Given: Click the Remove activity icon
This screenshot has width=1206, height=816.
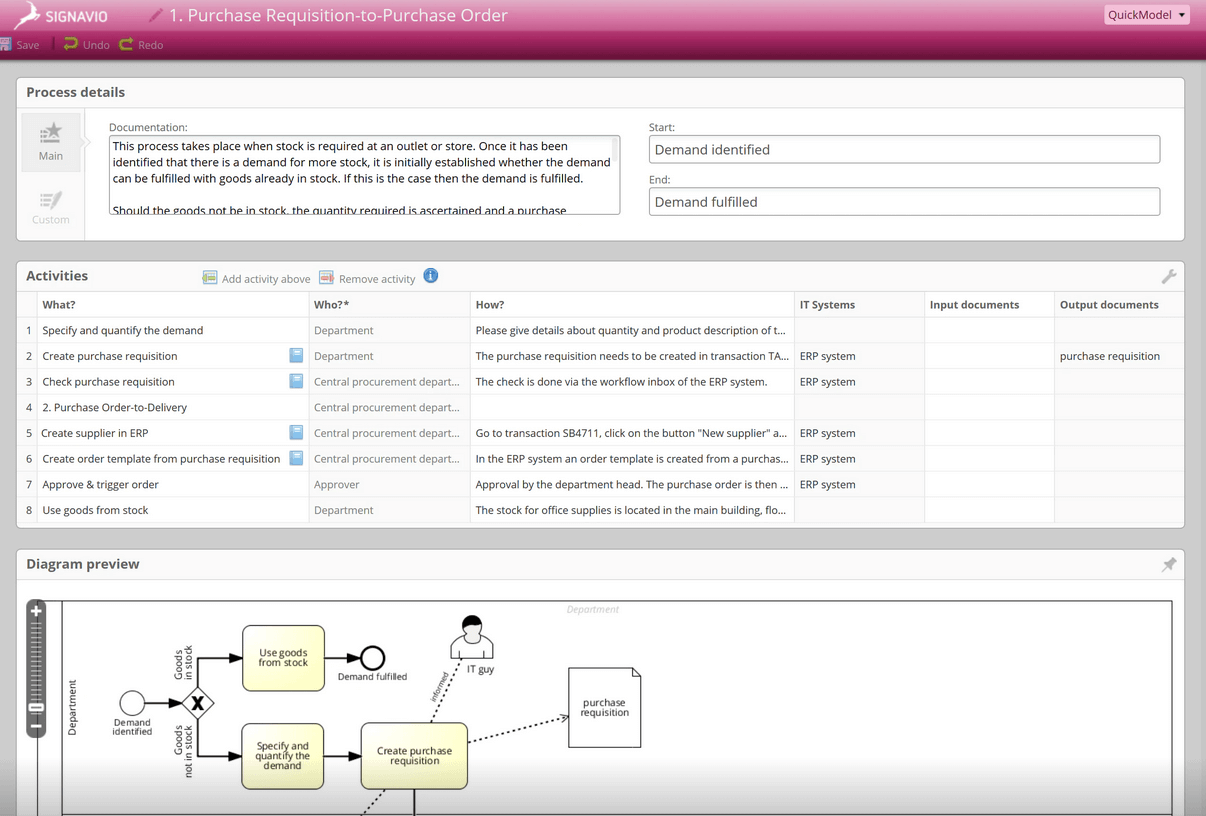Looking at the screenshot, I should 325,278.
